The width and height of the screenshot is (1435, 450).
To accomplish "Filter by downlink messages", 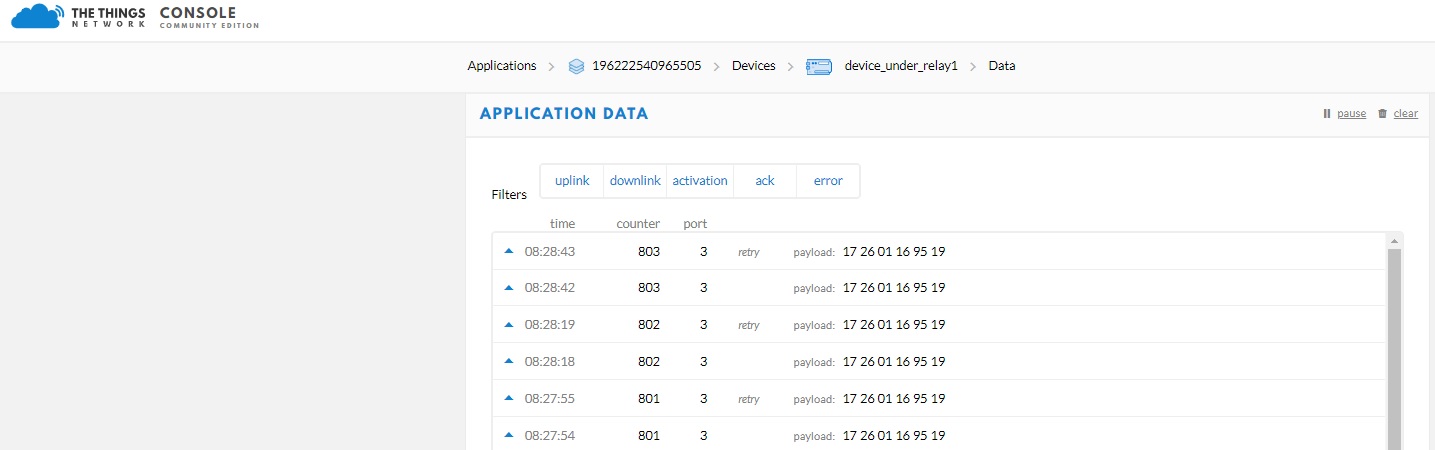I will [635, 181].
